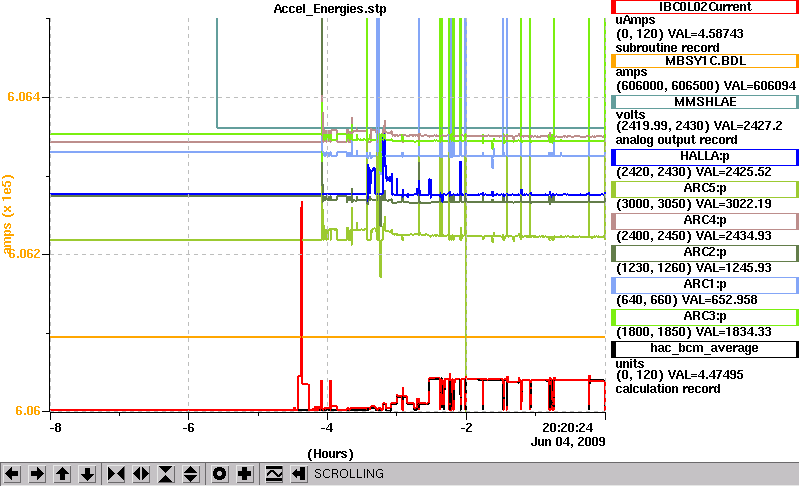The image size is (799, 486).
Task: Click the 'volts' unit label in legend
Action: [630, 115]
